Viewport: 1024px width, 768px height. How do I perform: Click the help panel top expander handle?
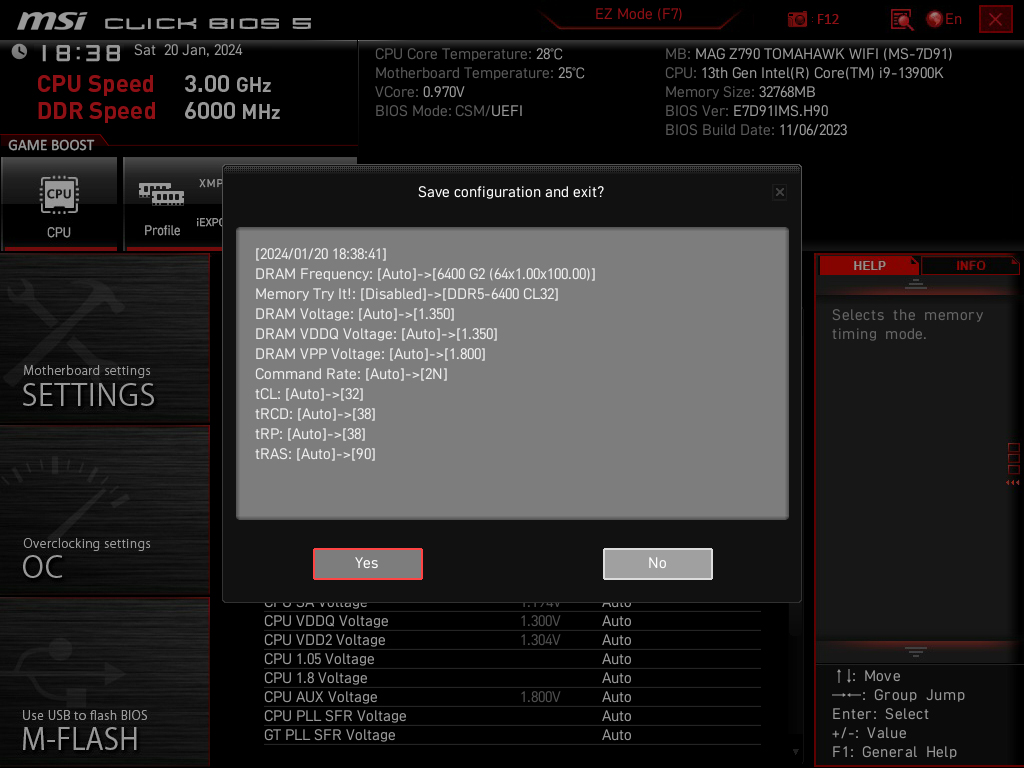pyautogui.click(x=916, y=283)
